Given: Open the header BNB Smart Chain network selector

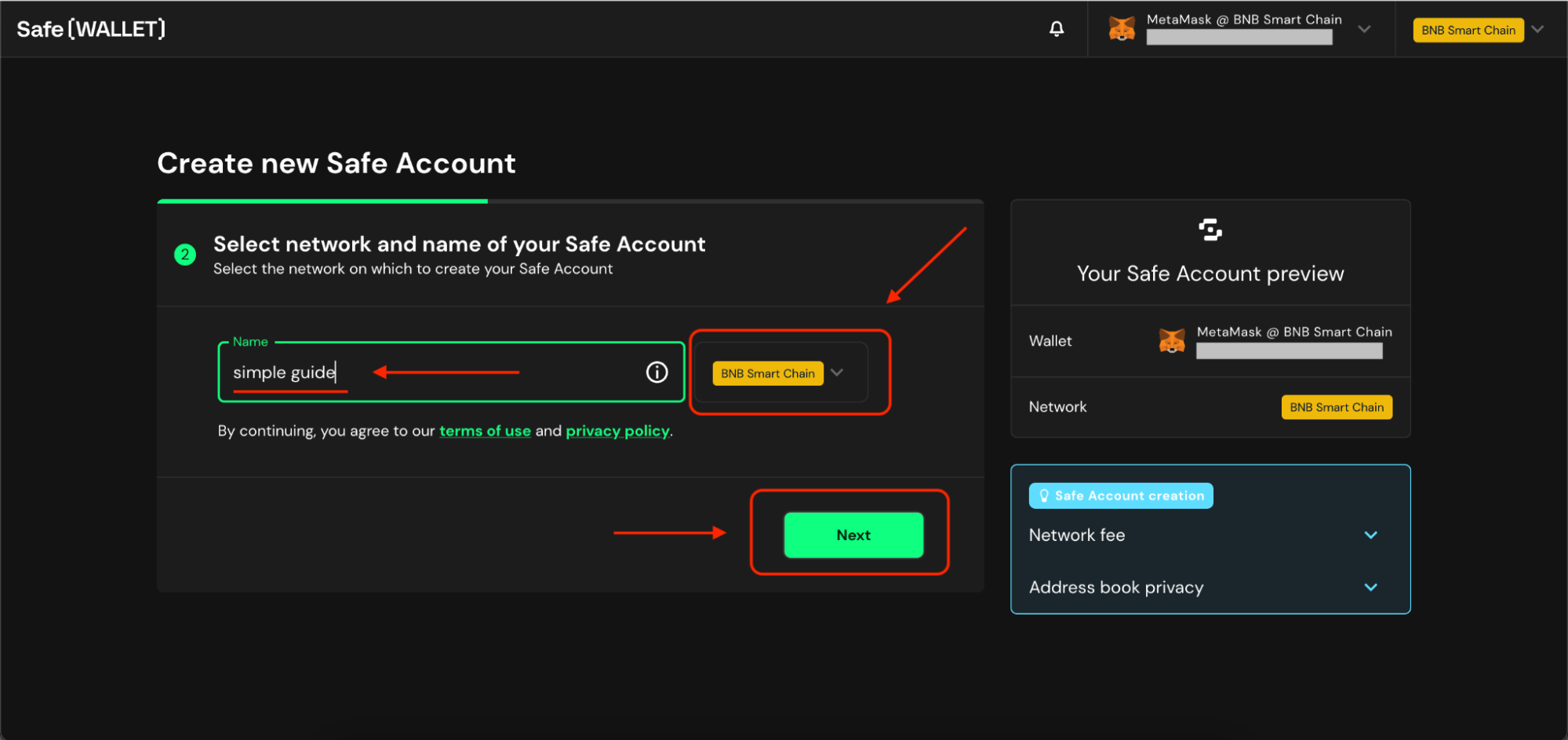Looking at the screenshot, I should pyautogui.click(x=1478, y=30).
